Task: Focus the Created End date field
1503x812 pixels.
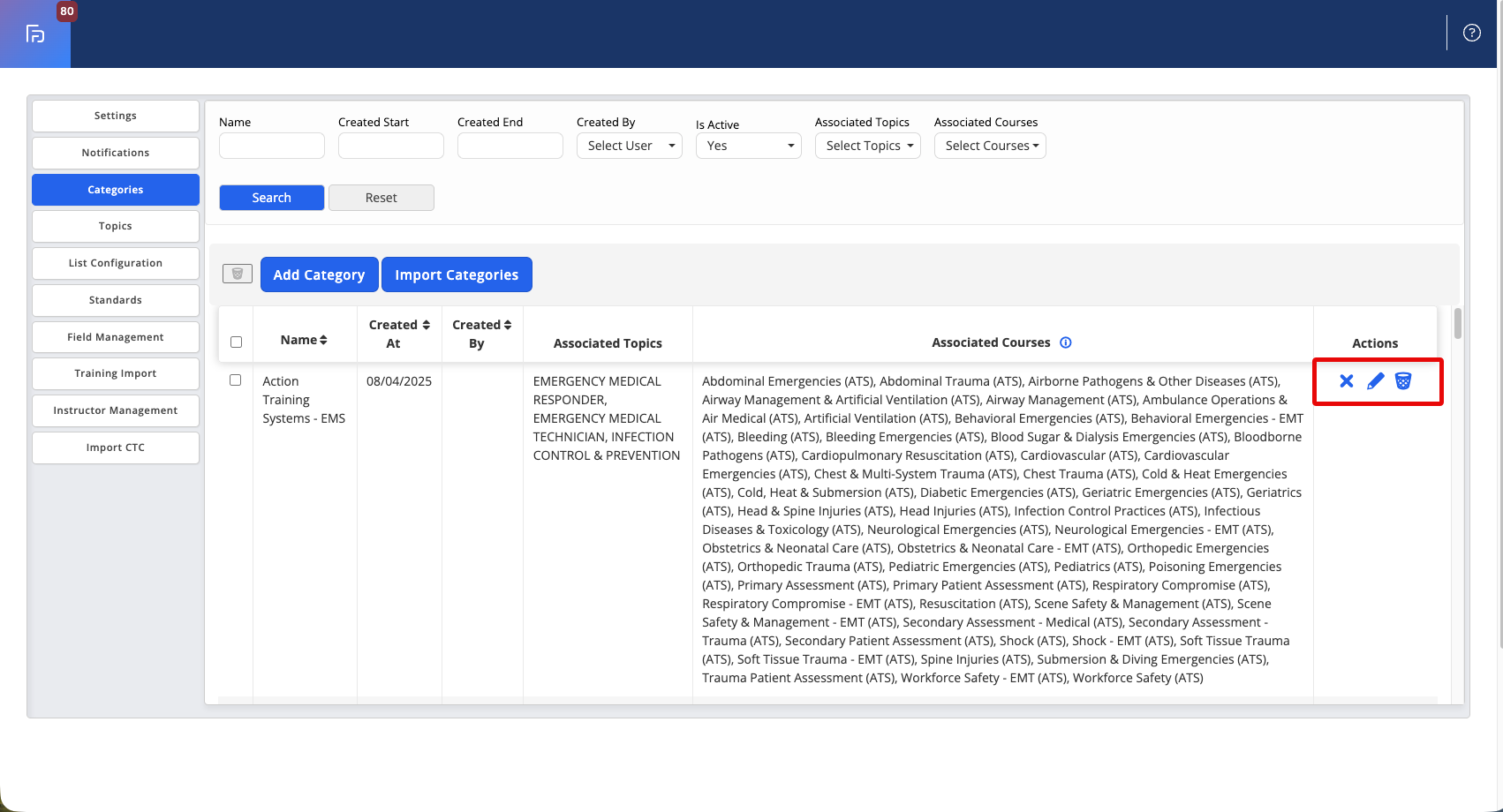Action: click(x=510, y=146)
